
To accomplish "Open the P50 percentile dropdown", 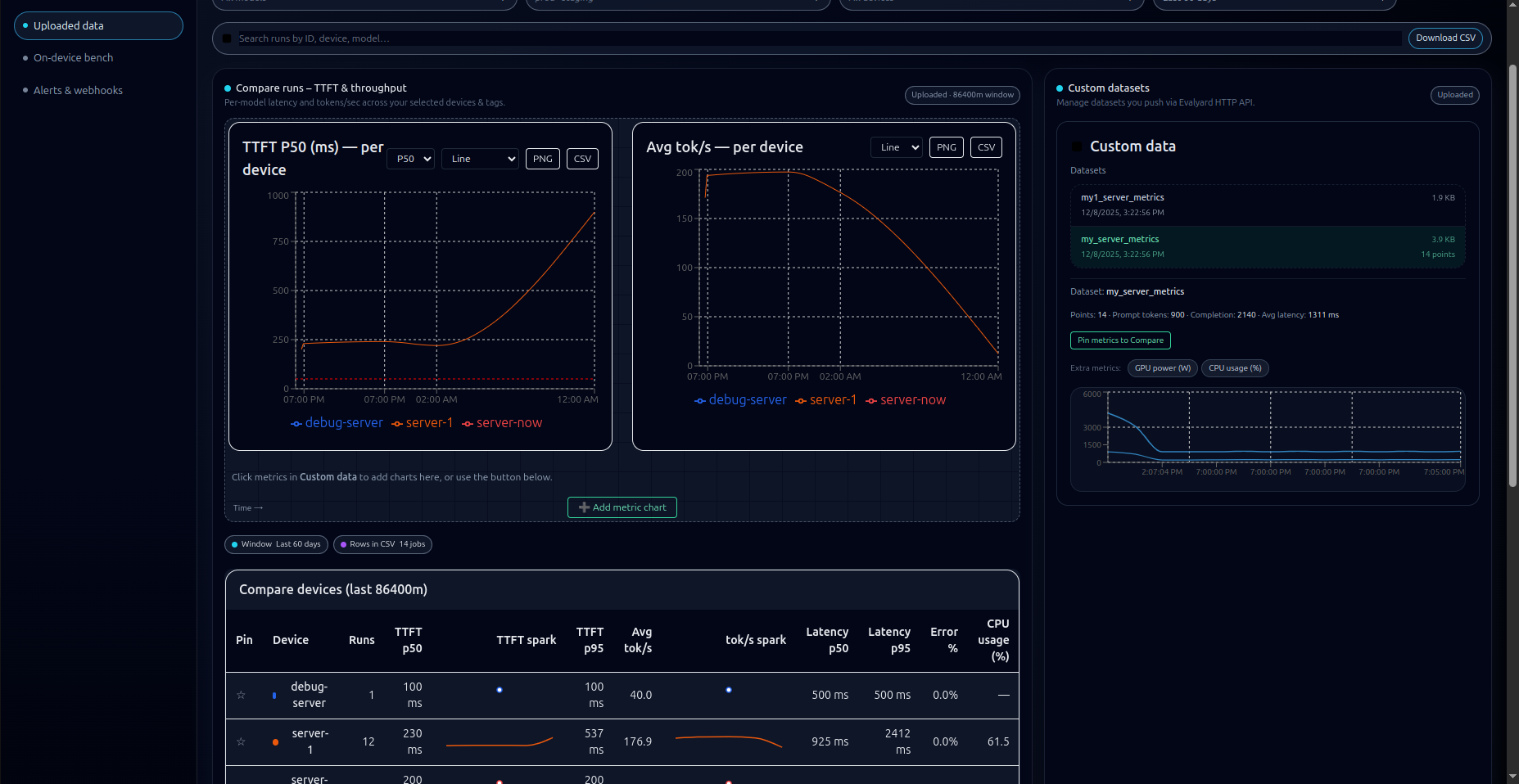I will (410, 159).
